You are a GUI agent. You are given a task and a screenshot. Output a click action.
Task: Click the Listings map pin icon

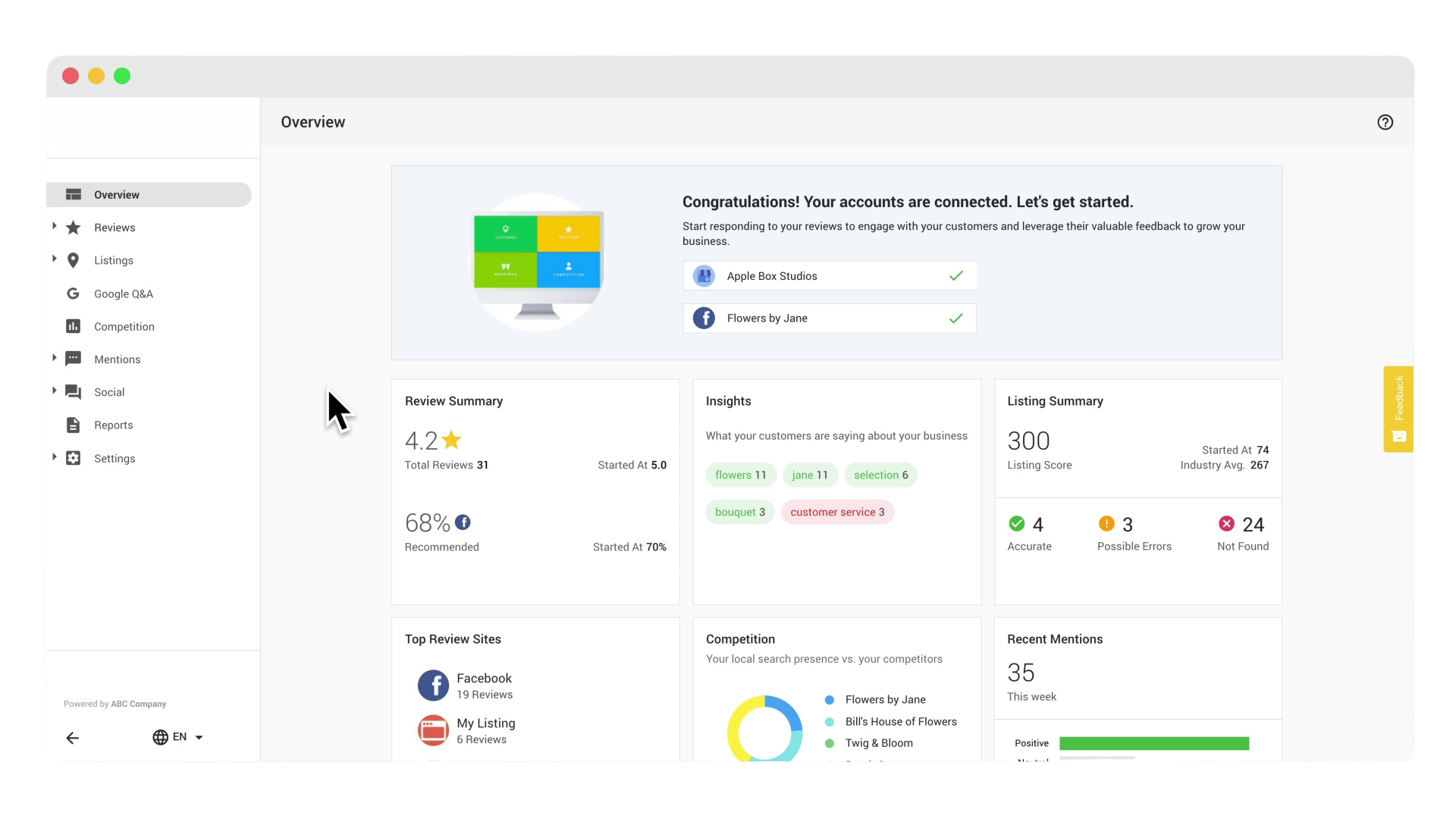click(x=73, y=260)
